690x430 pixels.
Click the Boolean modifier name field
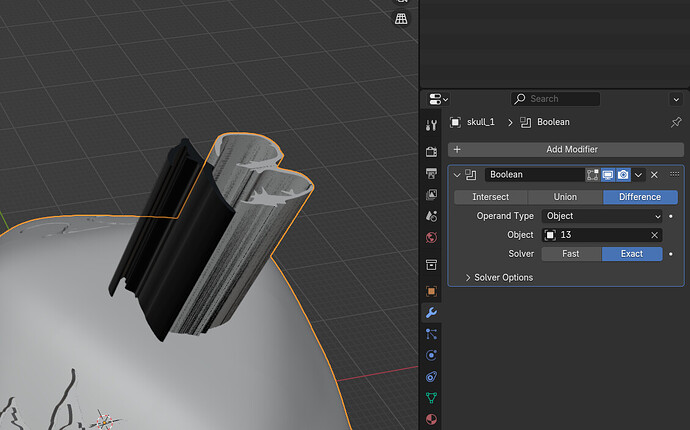(535, 175)
